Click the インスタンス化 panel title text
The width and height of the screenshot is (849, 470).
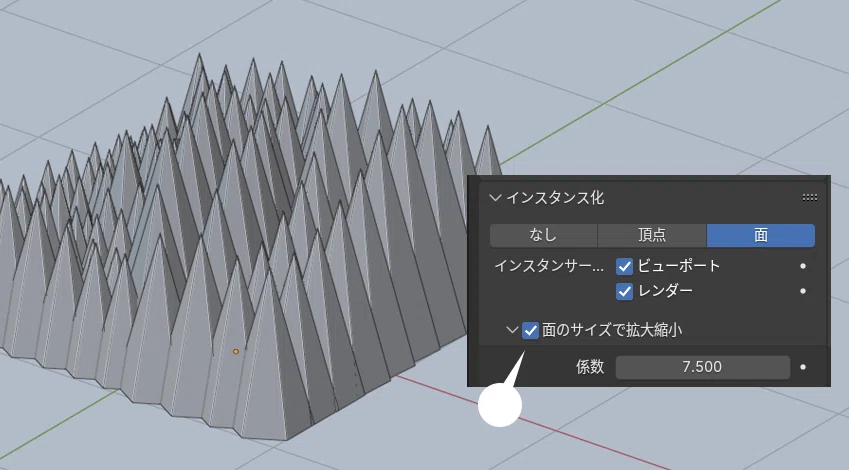coord(555,198)
